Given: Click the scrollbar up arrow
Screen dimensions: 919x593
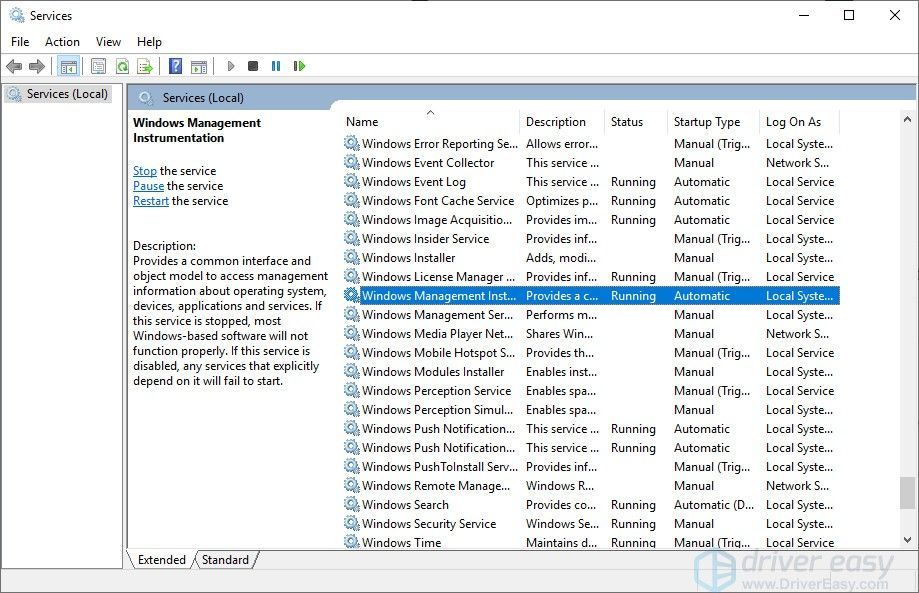Looking at the screenshot, I should (907, 120).
